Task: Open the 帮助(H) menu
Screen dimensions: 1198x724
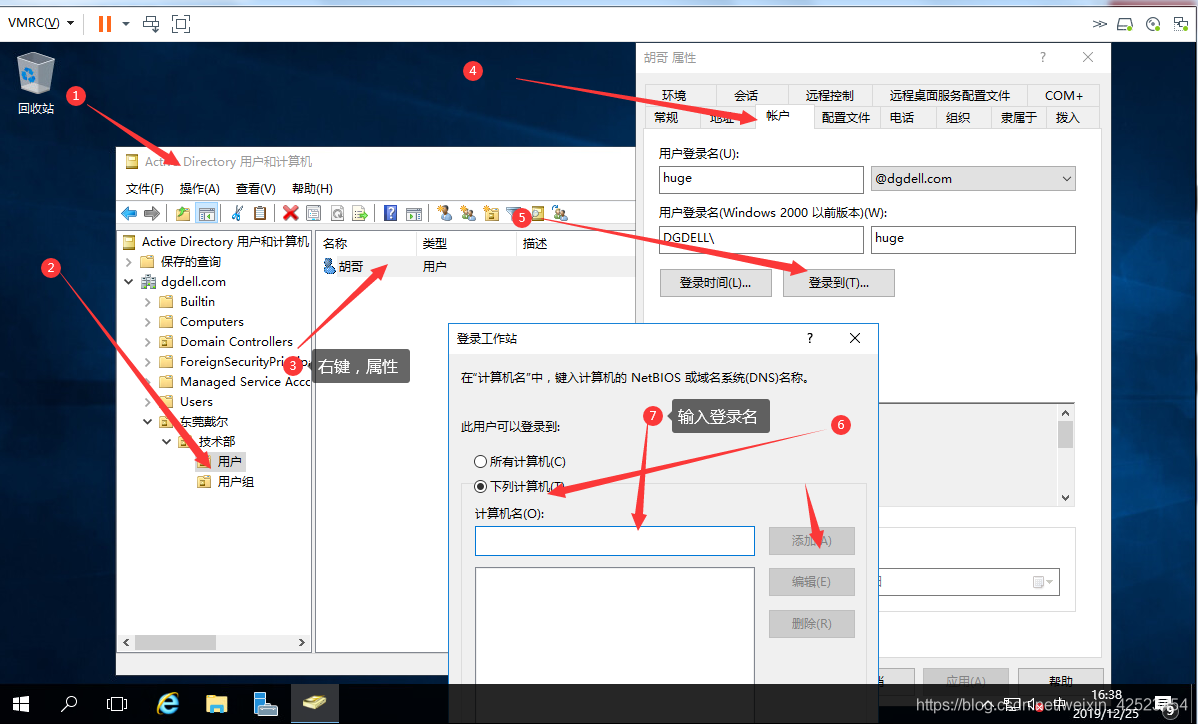Action: (312, 189)
